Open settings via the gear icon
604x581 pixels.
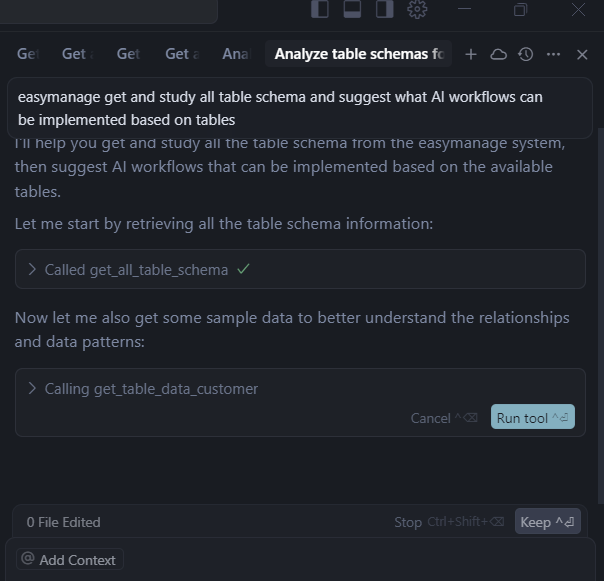[x=417, y=9]
